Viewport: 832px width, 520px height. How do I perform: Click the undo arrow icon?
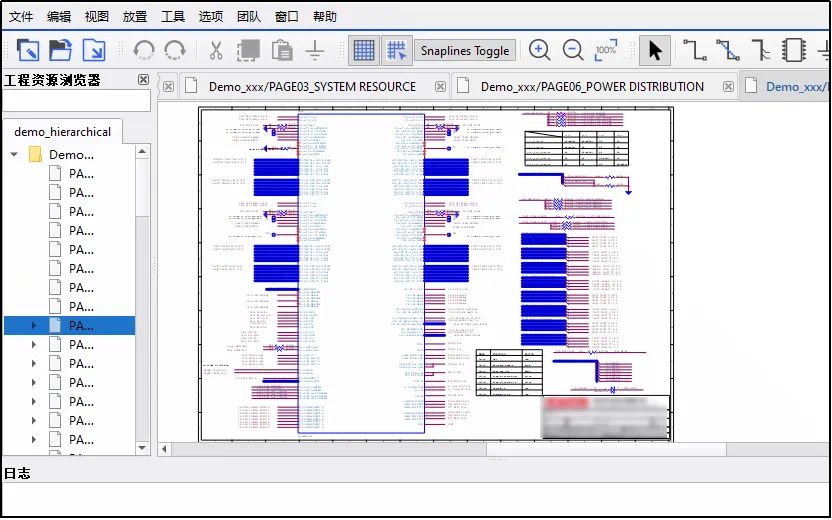coord(143,50)
